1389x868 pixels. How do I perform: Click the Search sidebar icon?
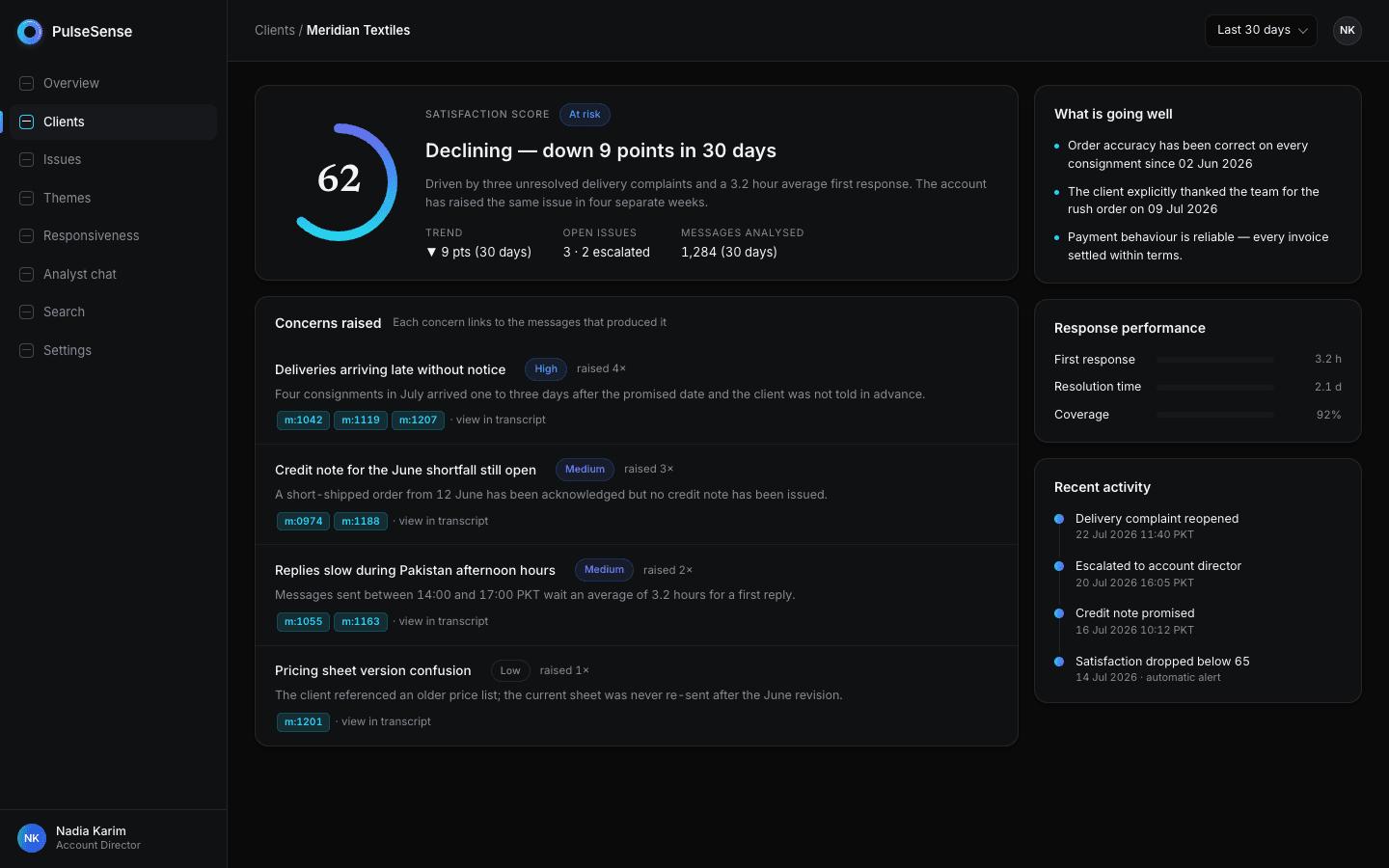[27, 312]
